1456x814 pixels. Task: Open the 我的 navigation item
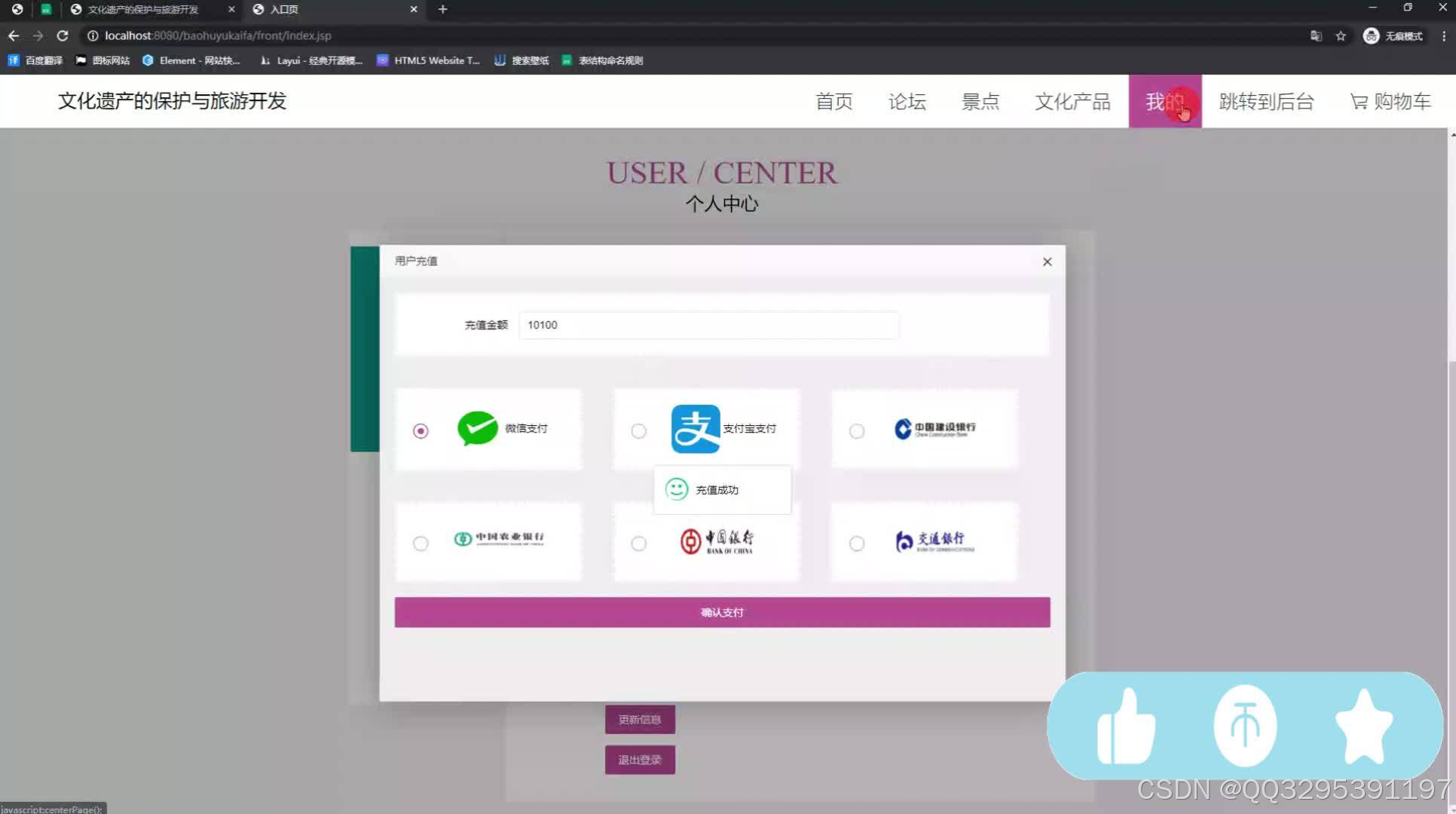tap(1165, 101)
